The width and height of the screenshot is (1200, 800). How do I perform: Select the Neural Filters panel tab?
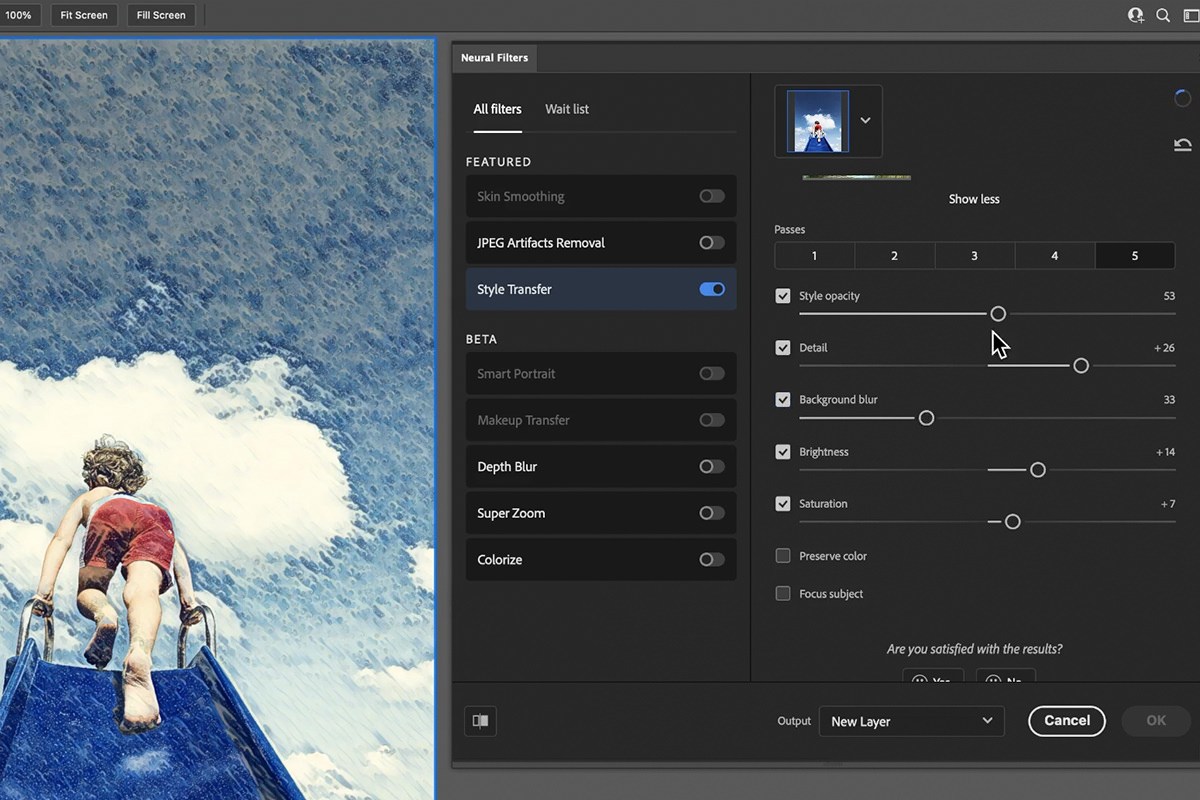pyautogui.click(x=494, y=58)
